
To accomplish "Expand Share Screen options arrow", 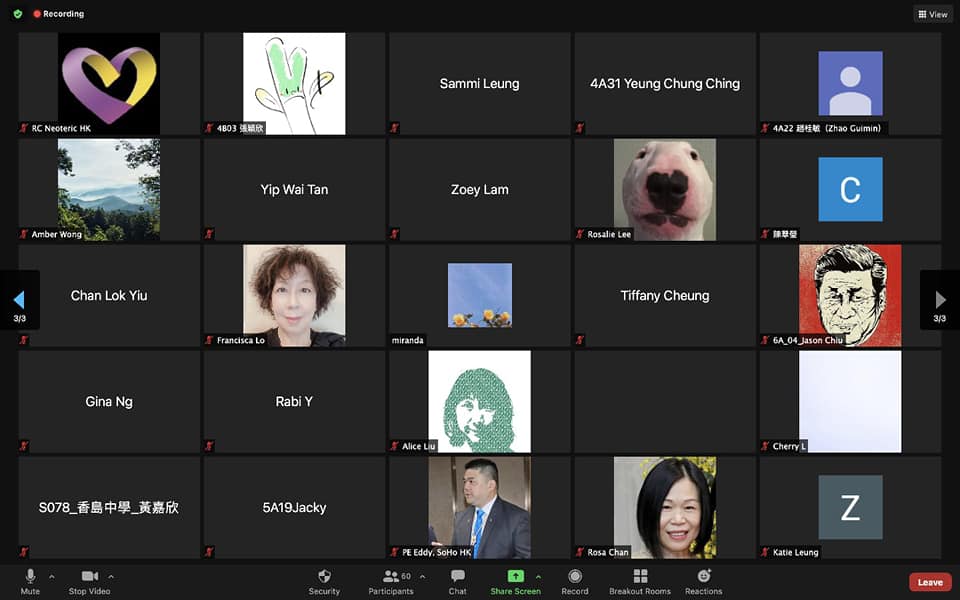I will coord(538,577).
